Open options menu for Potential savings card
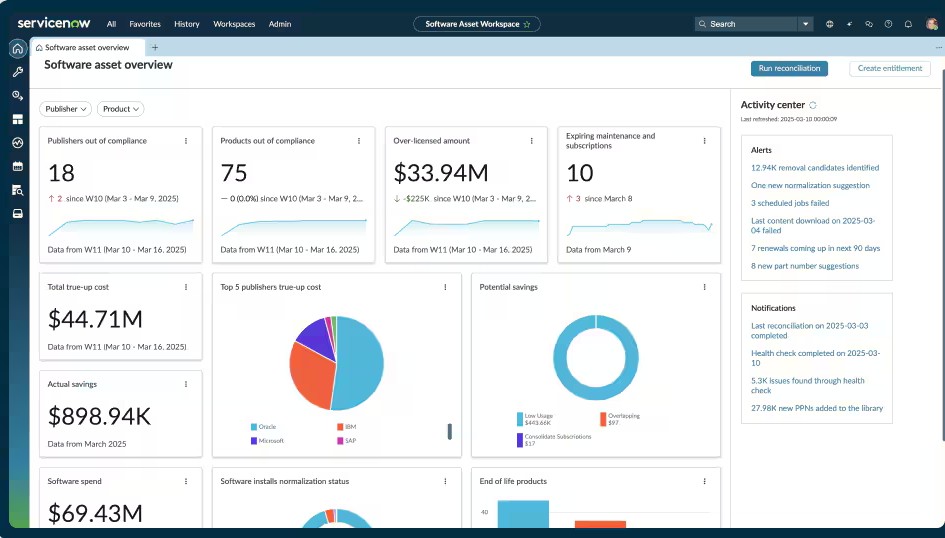The width and height of the screenshot is (945, 538). pos(705,287)
